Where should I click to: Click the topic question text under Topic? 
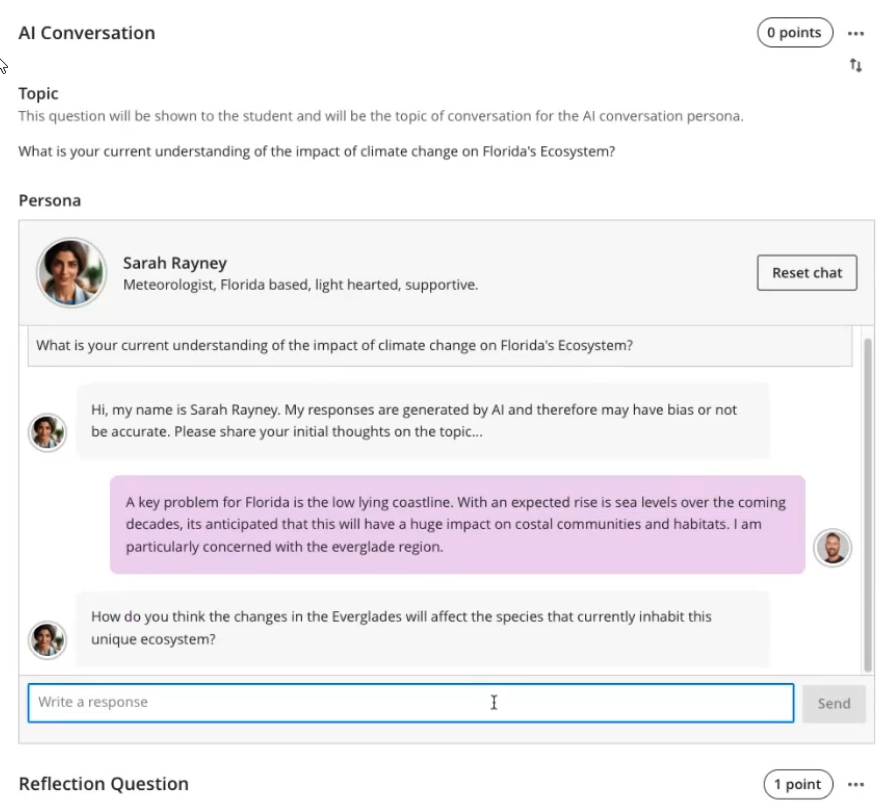tap(316, 151)
